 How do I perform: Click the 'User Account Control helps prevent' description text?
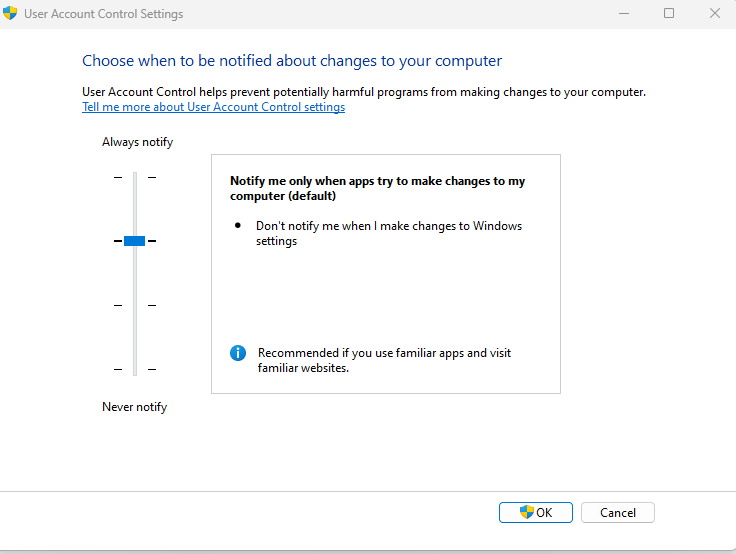[x=364, y=92]
